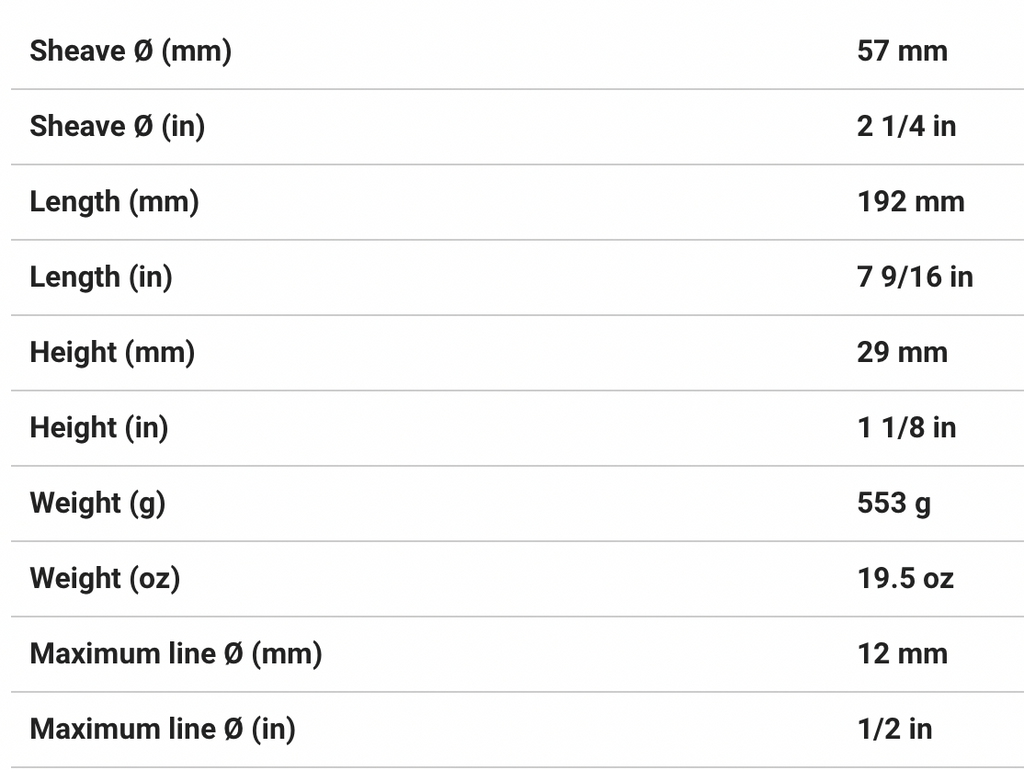Select the 29 mm height value
Screen dimensions: 1024x770
(x=902, y=352)
